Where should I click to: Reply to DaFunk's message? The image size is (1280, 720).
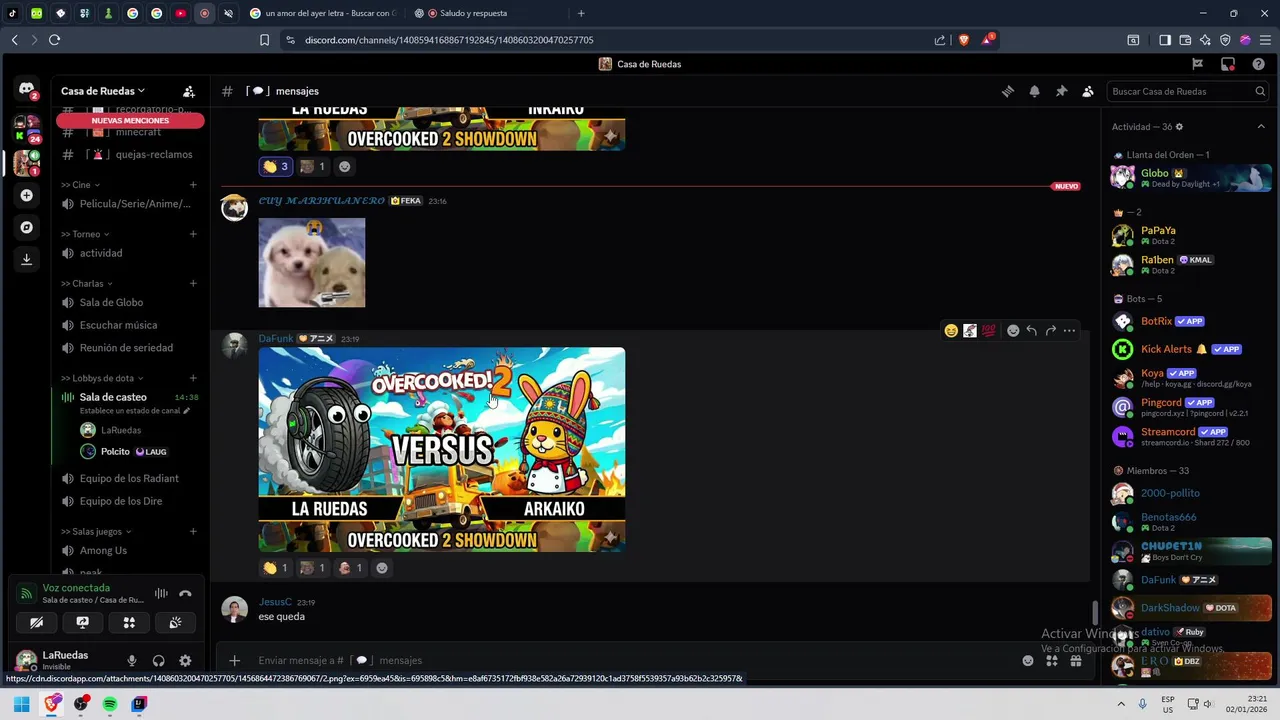click(x=1031, y=331)
